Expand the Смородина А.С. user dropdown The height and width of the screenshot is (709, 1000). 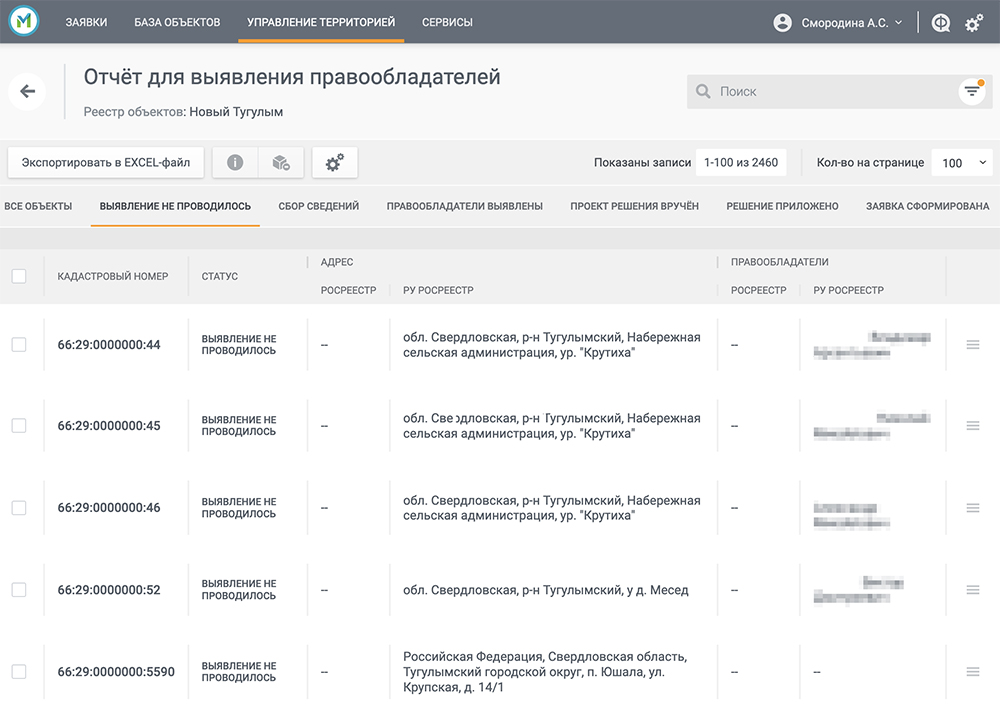point(852,23)
